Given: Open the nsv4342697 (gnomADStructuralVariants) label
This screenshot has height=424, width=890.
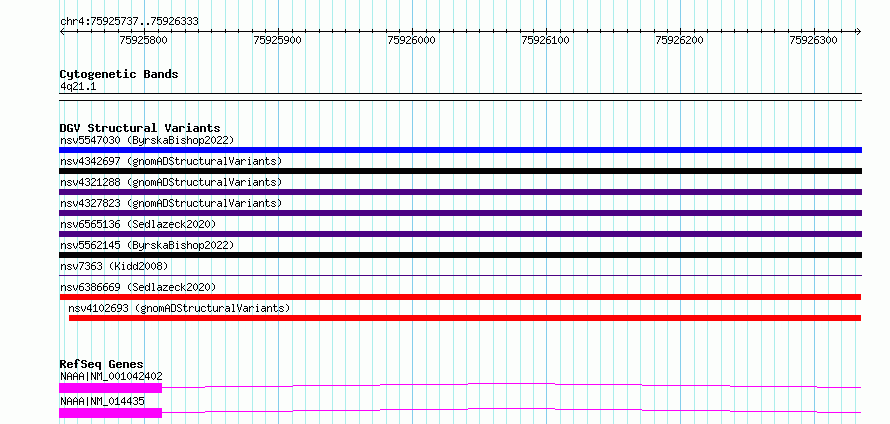Looking at the screenshot, I should (x=171, y=161).
